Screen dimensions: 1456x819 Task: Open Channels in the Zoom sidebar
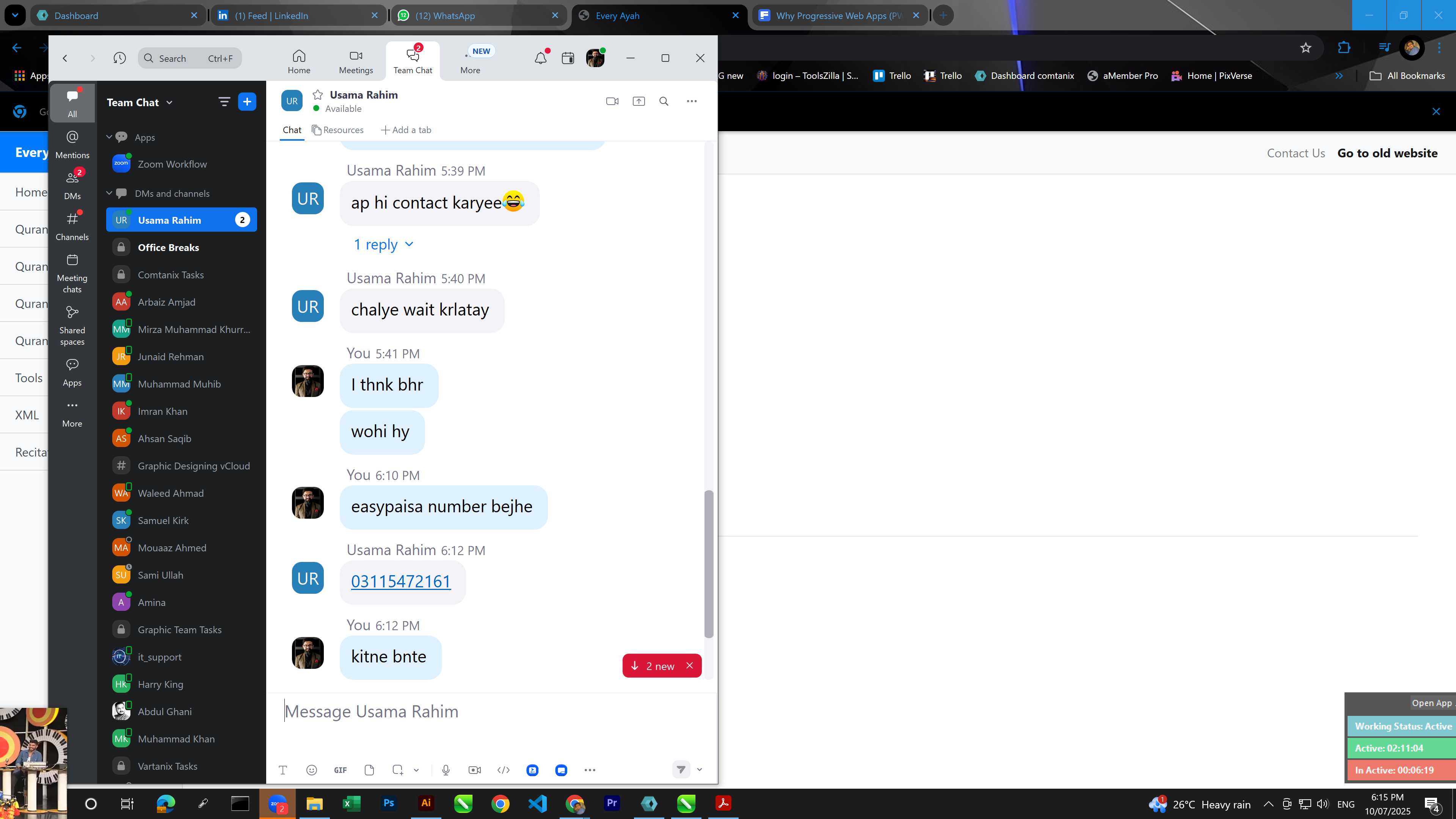[72, 226]
